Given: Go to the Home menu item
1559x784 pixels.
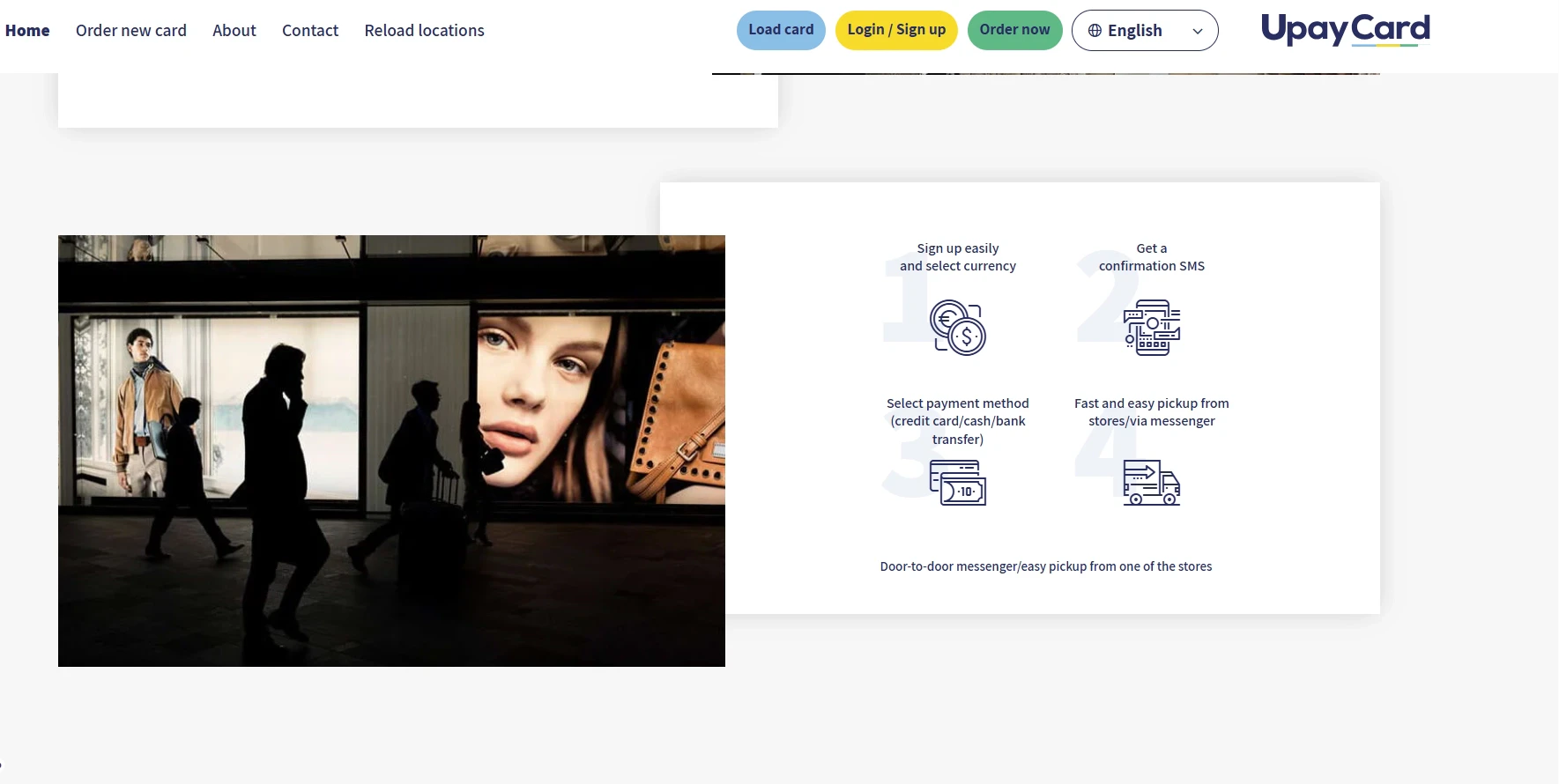Looking at the screenshot, I should point(27,31).
